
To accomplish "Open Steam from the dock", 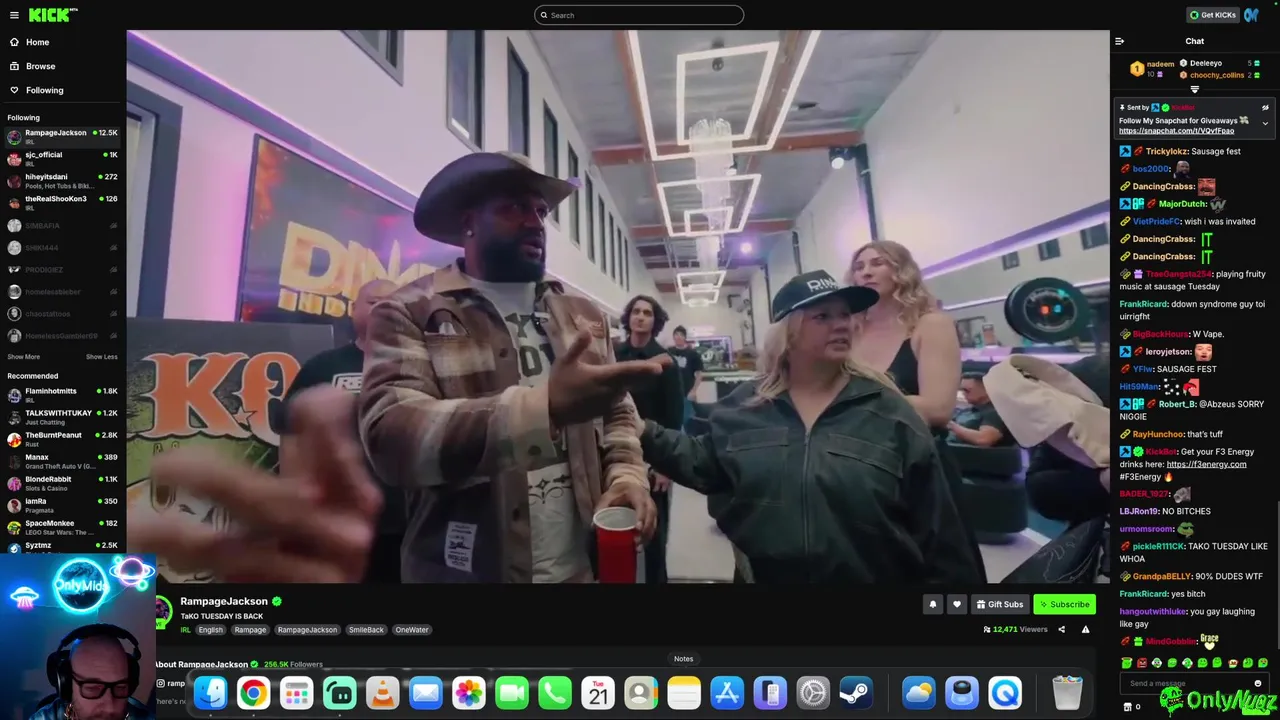I will point(855,692).
